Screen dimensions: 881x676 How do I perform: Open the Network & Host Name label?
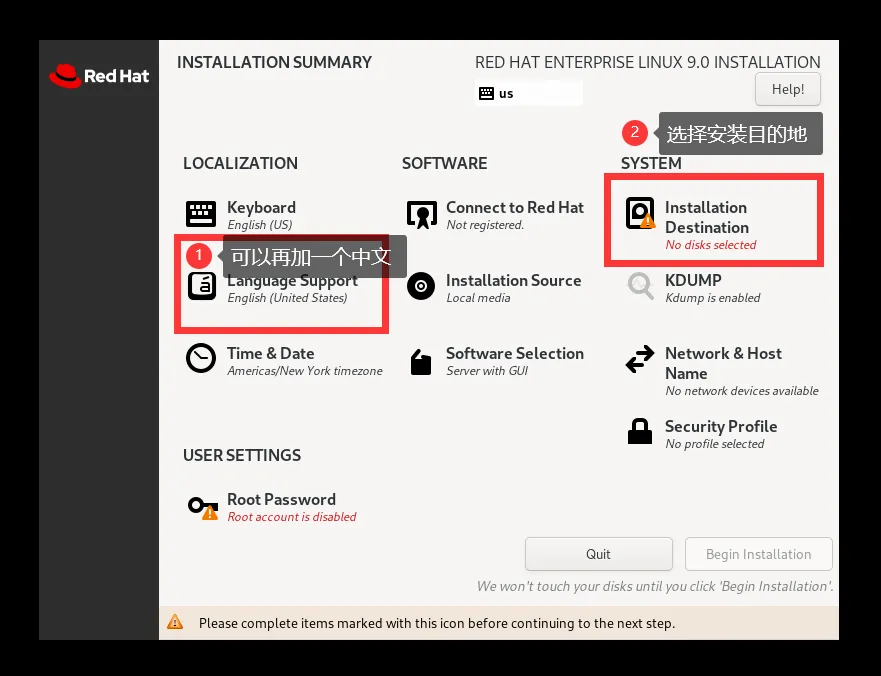tap(724, 364)
